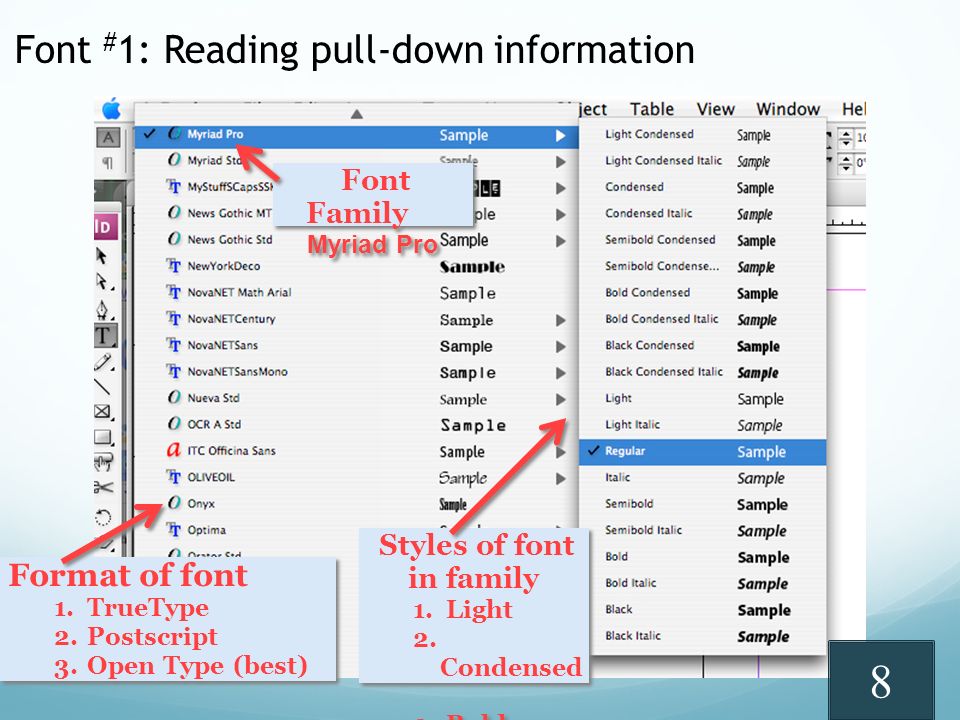Click the Sample preview beside Black style
Screen dimensions: 960x720
click(x=764, y=610)
